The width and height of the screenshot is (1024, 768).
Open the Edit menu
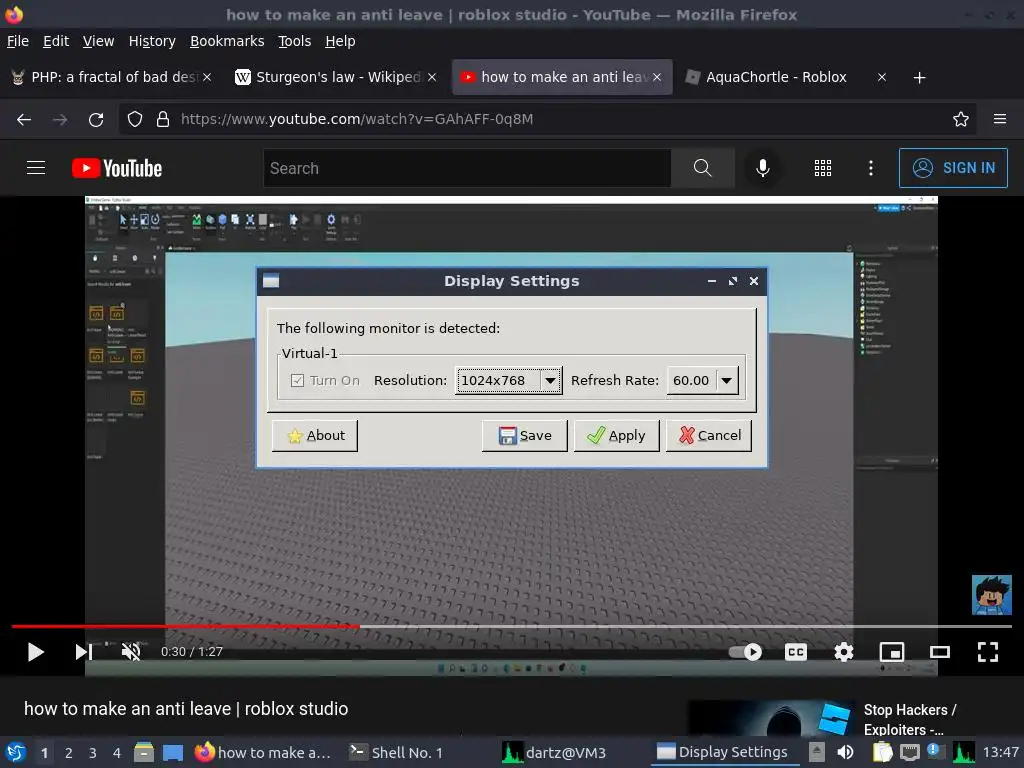pyautogui.click(x=56, y=41)
